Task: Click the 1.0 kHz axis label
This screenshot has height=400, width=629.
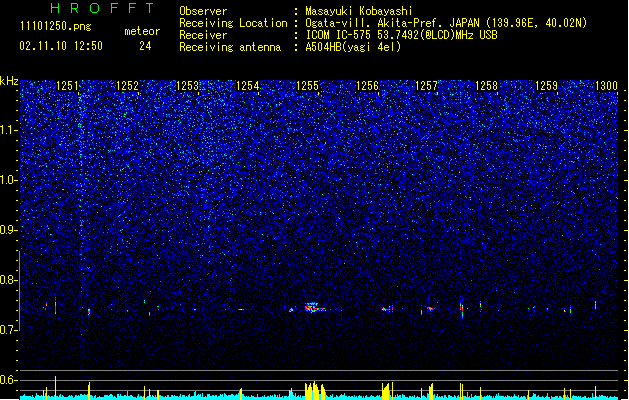Action: pos(9,180)
